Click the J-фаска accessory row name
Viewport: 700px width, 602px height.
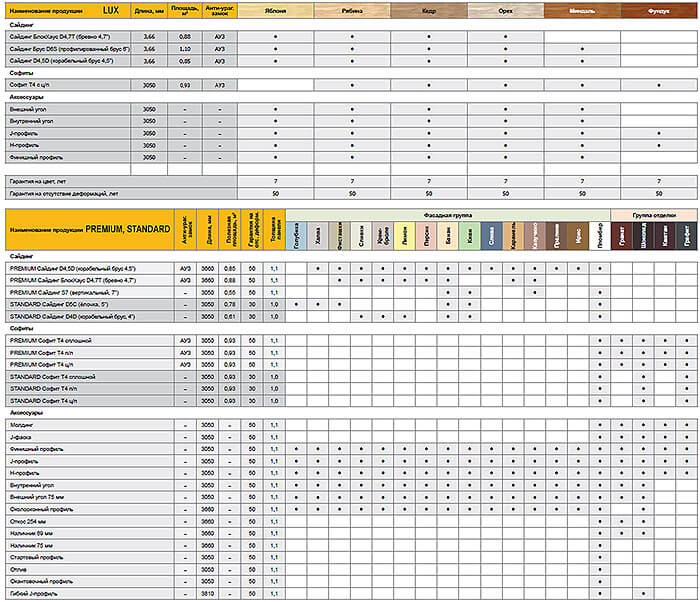tap(21, 437)
